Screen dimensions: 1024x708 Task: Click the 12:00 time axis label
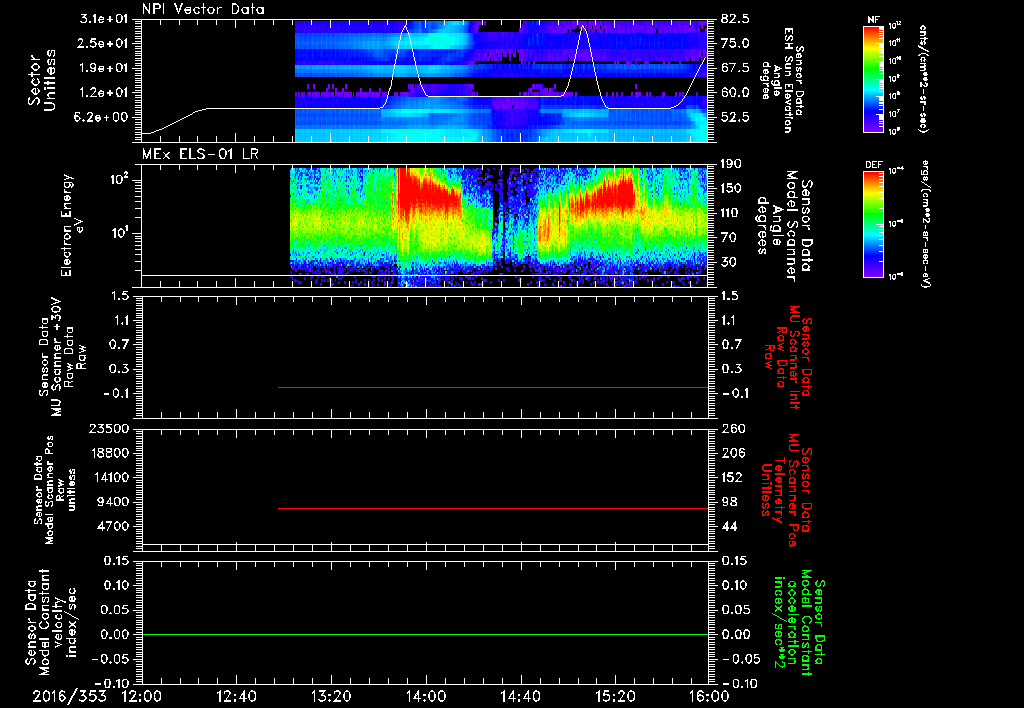coord(142,696)
